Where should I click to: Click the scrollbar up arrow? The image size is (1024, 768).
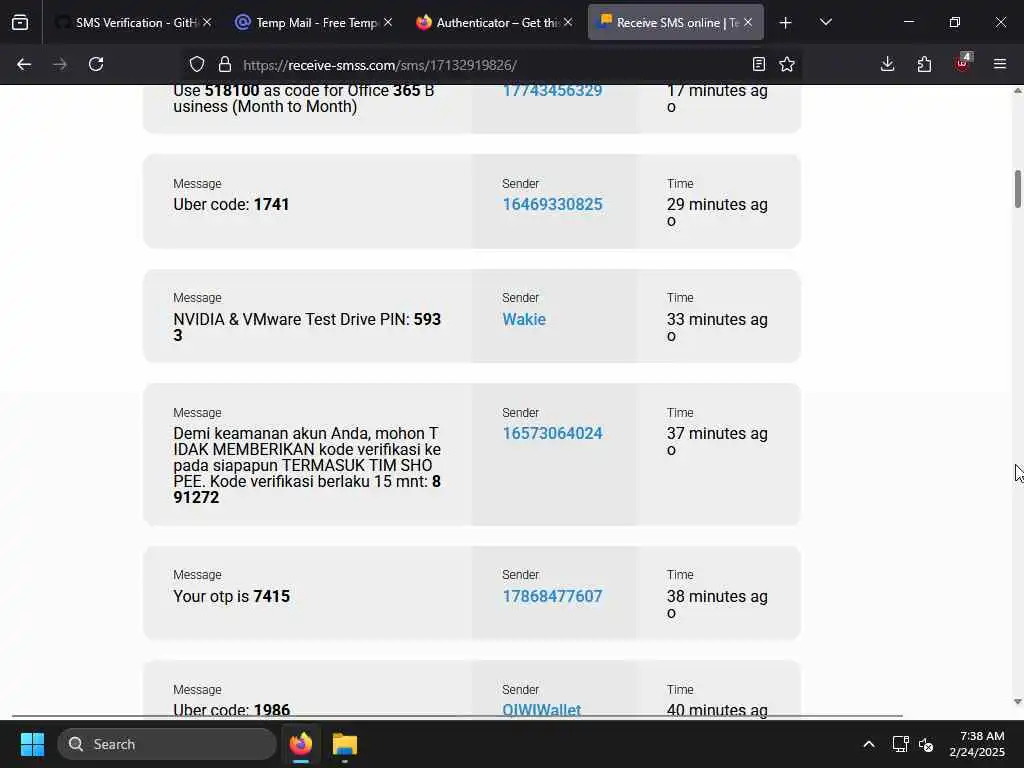click(x=1017, y=91)
